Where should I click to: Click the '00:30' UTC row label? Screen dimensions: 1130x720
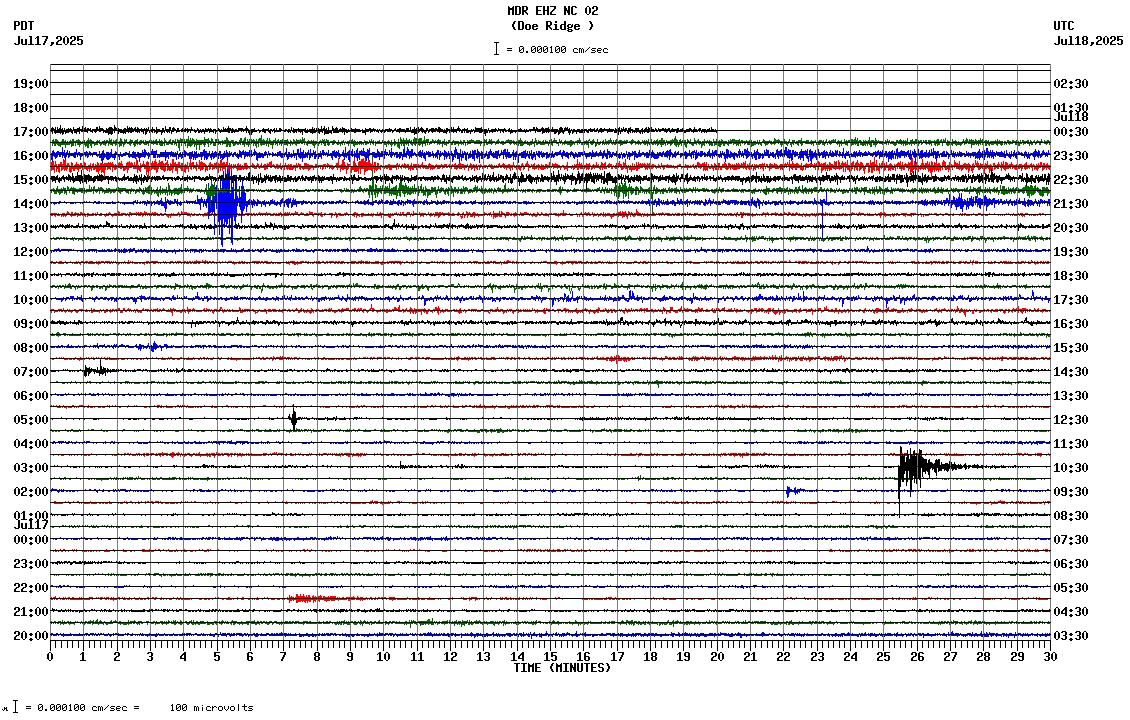(1071, 132)
